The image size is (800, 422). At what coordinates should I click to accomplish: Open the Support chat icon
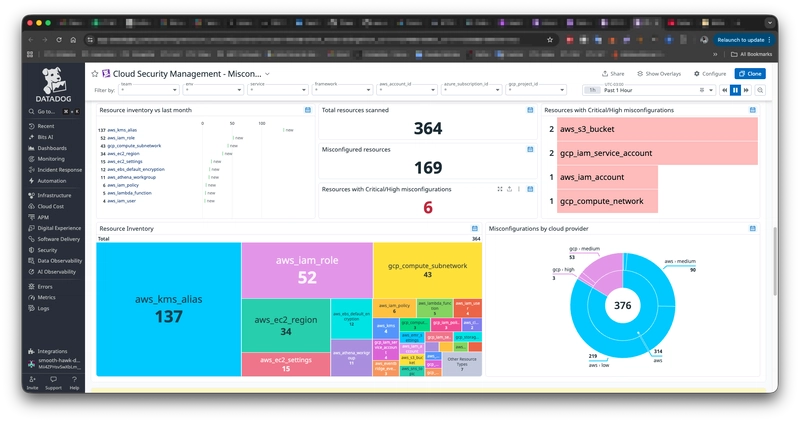click(53, 379)
